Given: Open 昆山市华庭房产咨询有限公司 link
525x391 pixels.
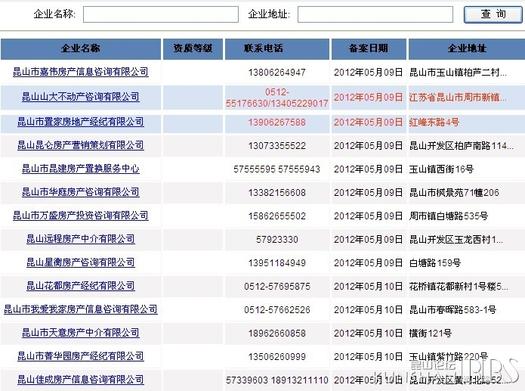Looking at the screenshot, I should (81, 192).
